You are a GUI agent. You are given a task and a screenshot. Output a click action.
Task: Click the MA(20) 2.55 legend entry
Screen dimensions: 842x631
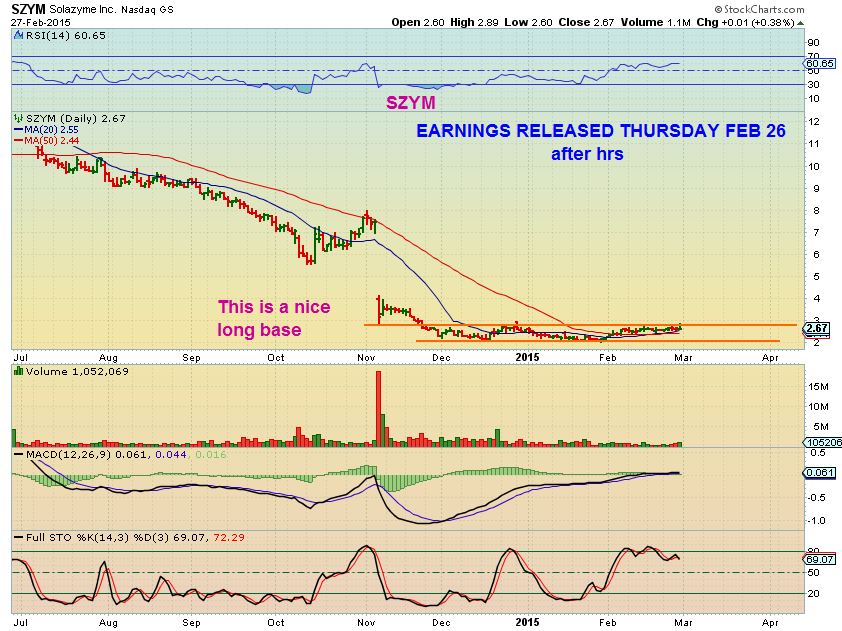(x=47, y=129)
